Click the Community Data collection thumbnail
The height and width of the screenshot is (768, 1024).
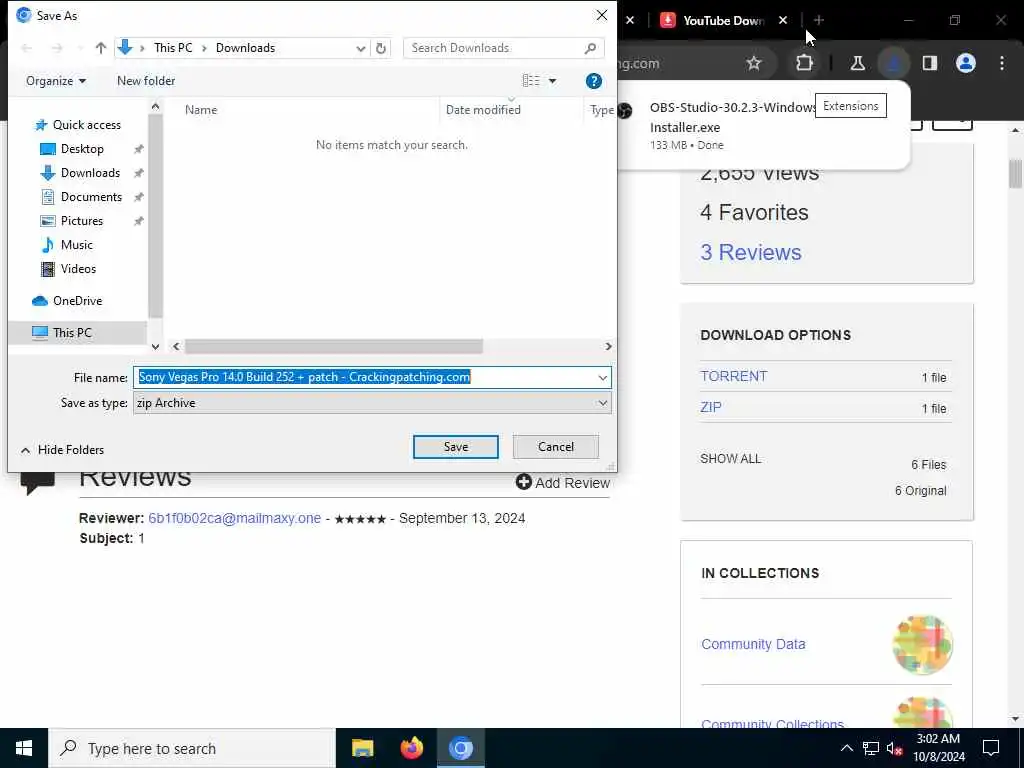coord(922,645)
